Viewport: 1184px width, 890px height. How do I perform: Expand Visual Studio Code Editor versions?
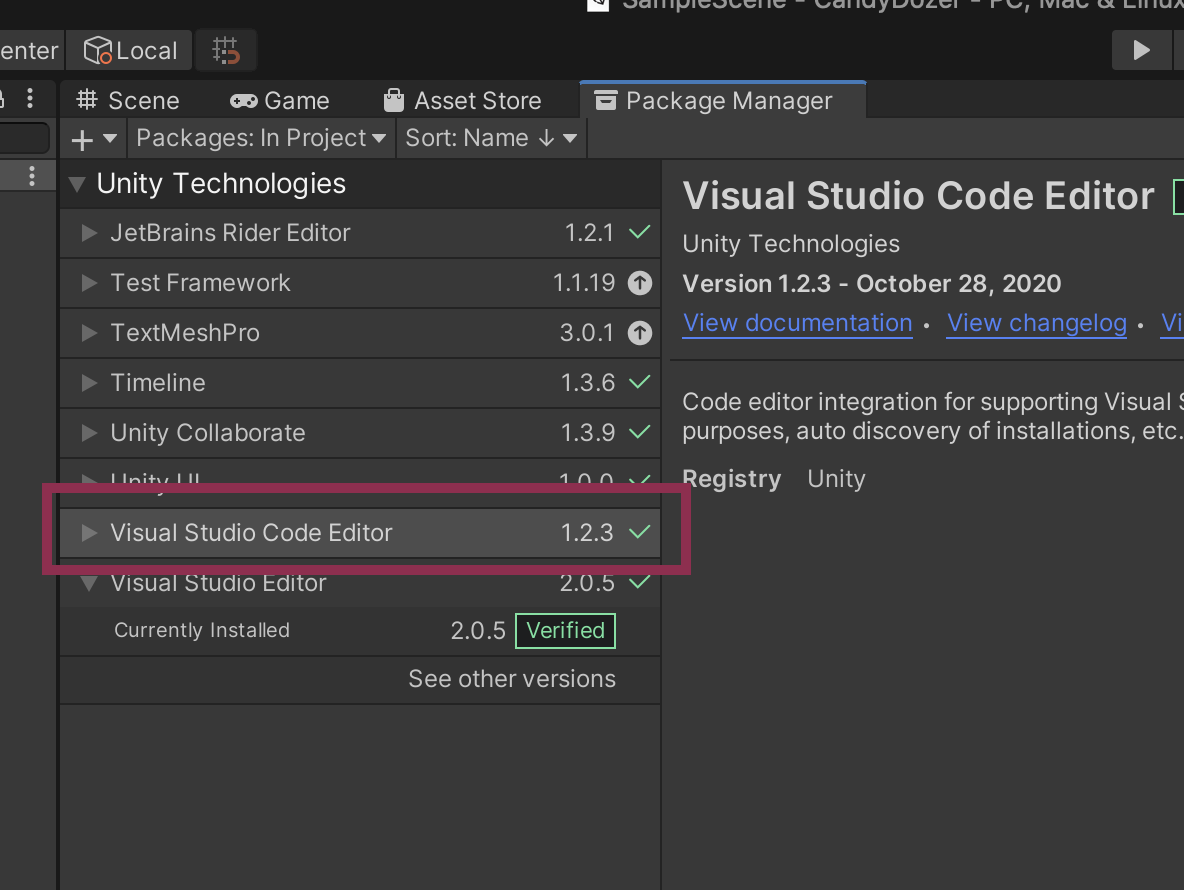(89, 532)
